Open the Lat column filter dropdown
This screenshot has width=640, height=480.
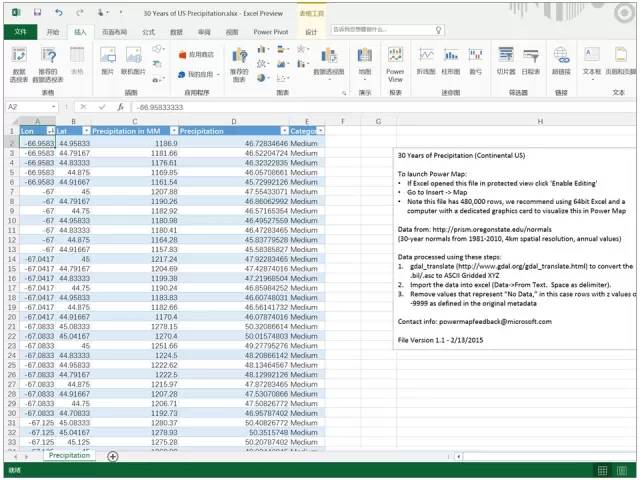pos(87,131)
